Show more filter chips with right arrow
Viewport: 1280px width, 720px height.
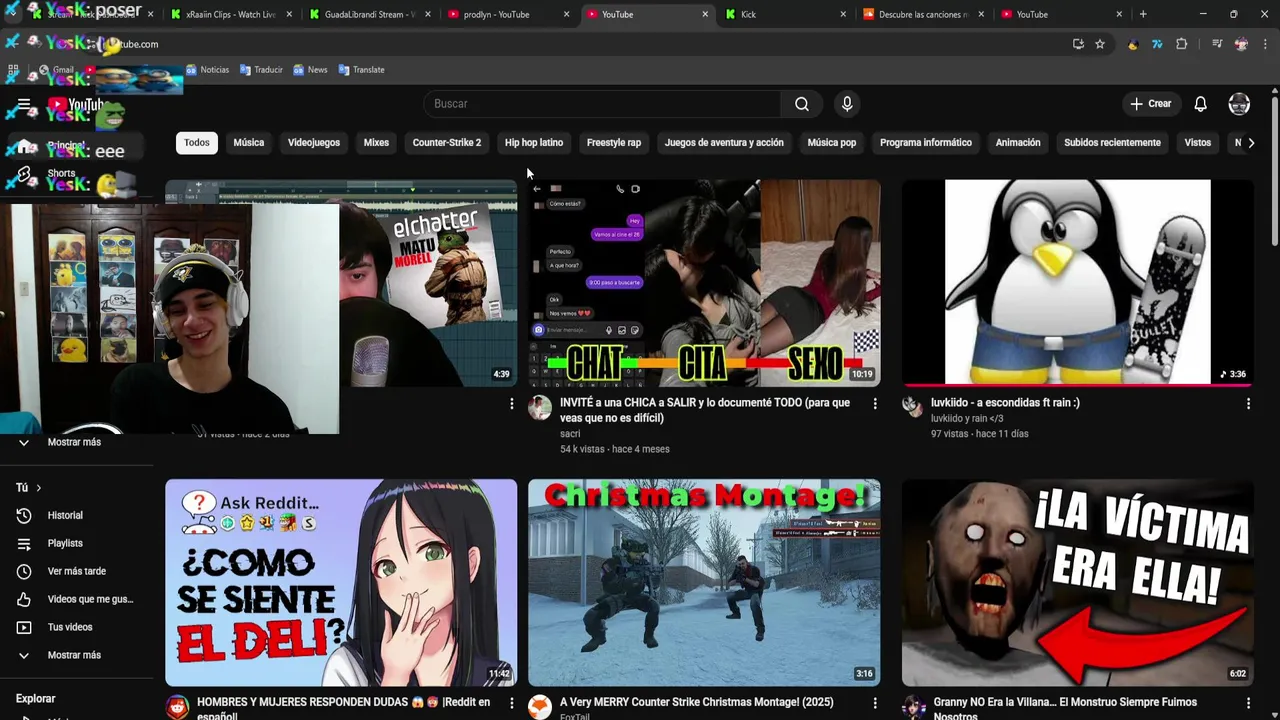(x=1251, y=143)
